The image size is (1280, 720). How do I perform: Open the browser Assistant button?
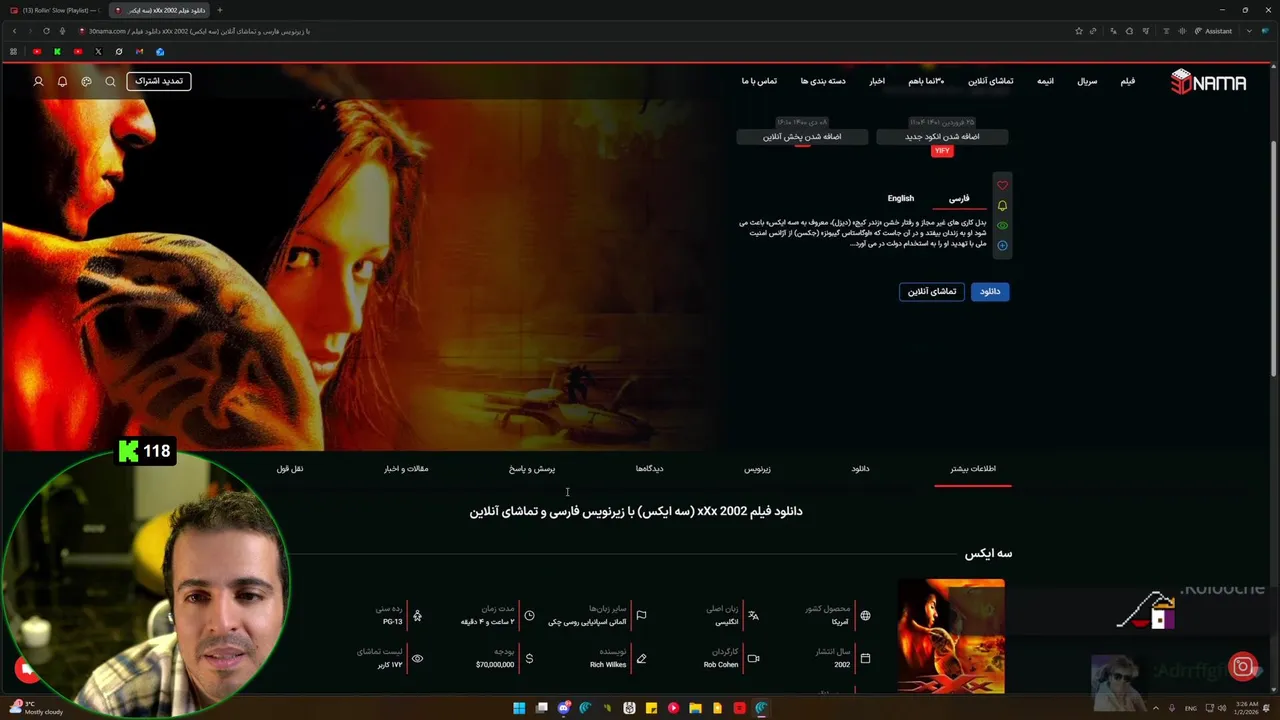1214,31
